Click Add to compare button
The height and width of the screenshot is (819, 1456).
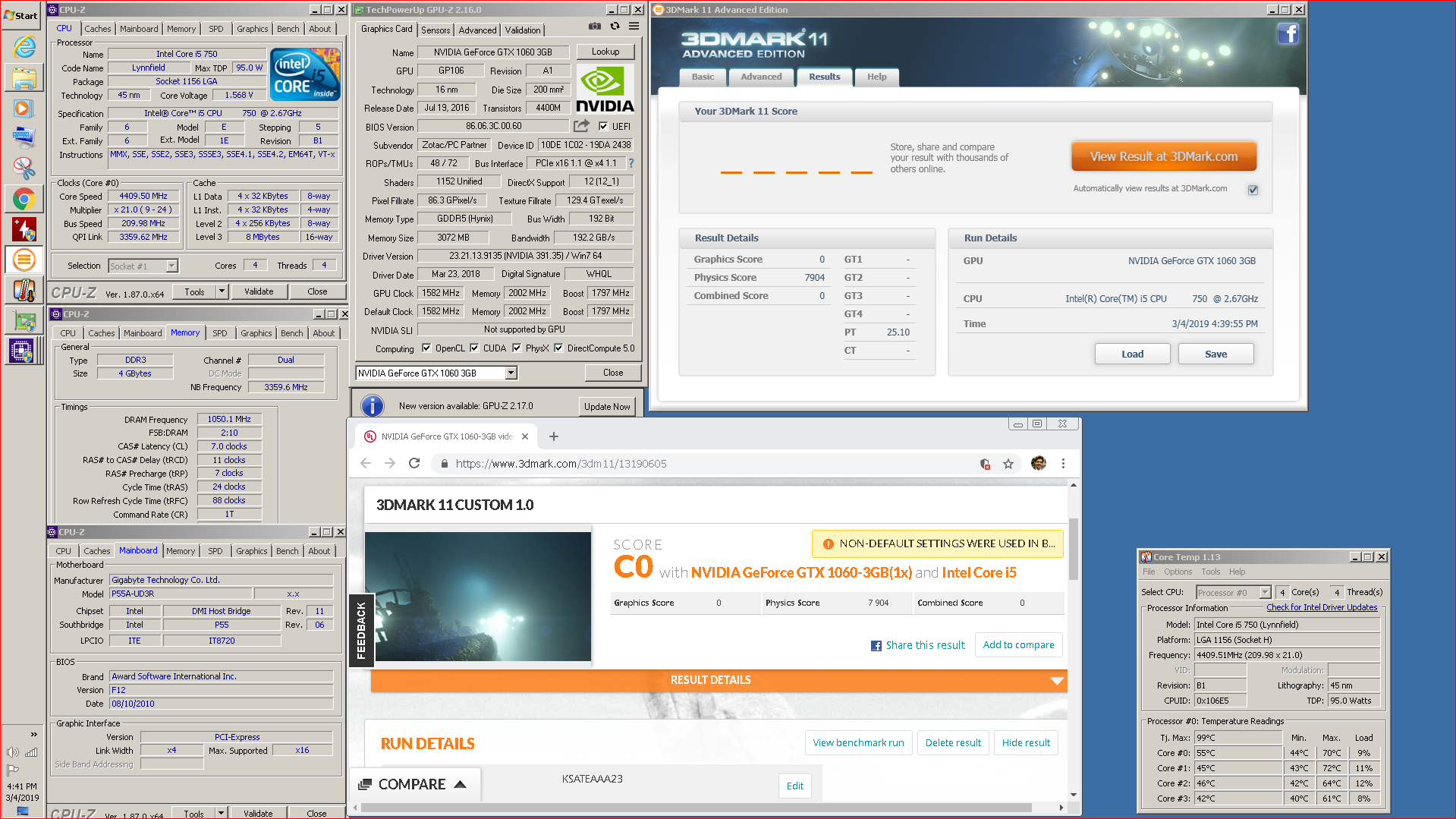point(1018,644)
